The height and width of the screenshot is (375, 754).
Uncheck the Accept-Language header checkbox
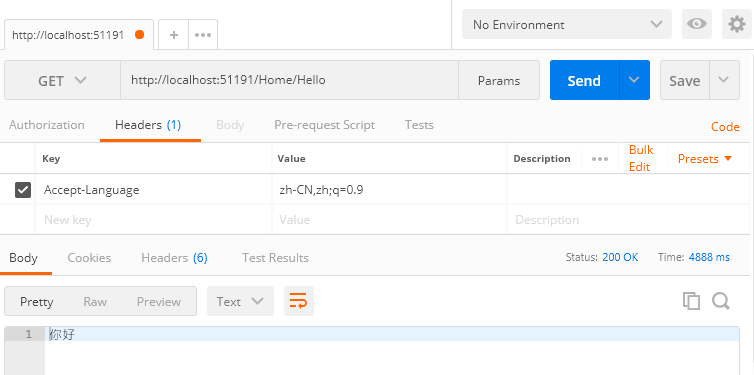23,190
